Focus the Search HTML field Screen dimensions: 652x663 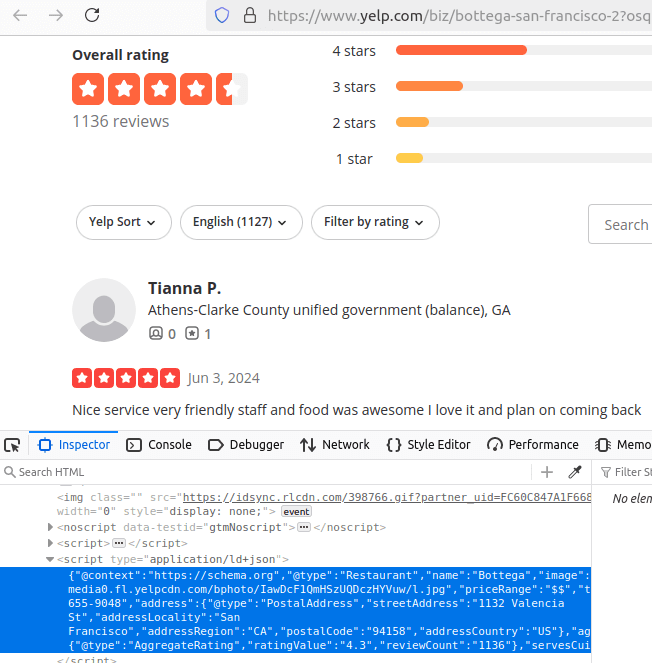coord(266,472)
